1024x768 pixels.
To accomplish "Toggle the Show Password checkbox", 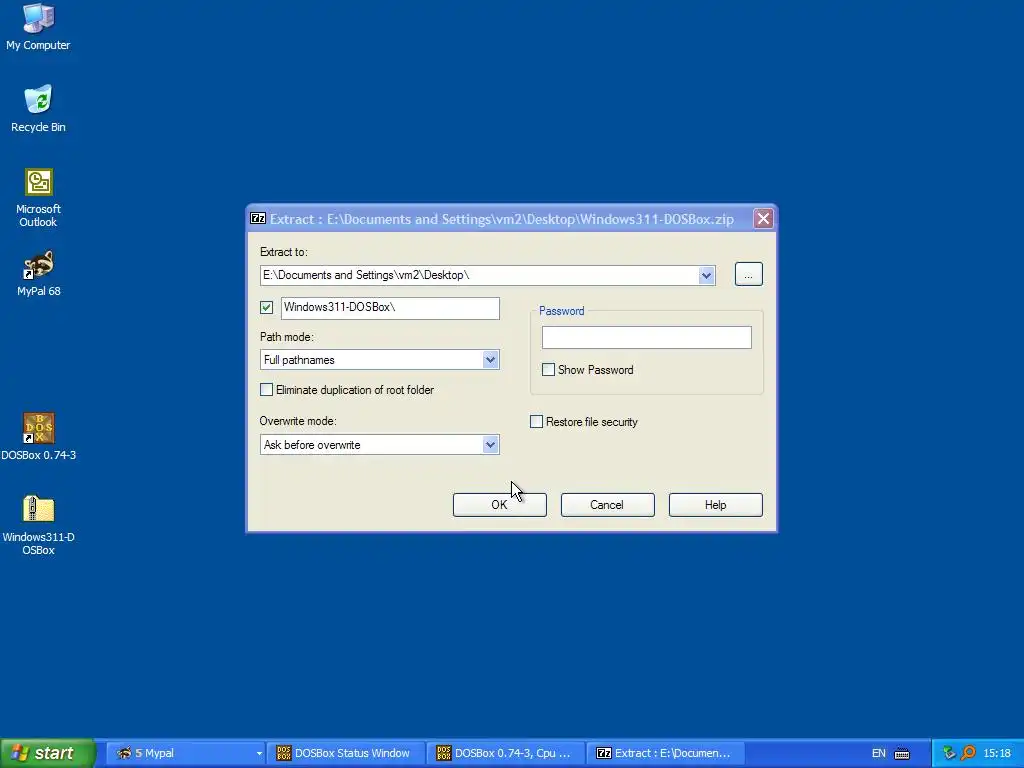I will click(549, 370).
